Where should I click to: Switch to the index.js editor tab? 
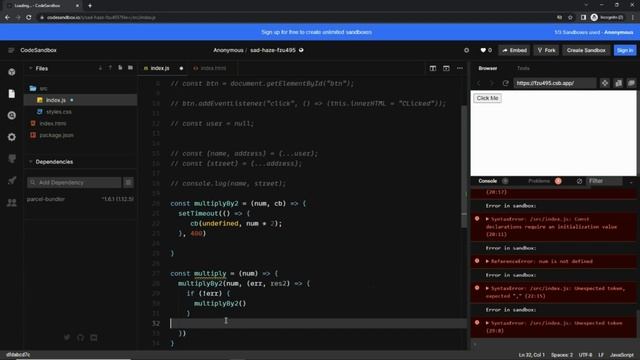pyautogui.click(x=160, y=68)
